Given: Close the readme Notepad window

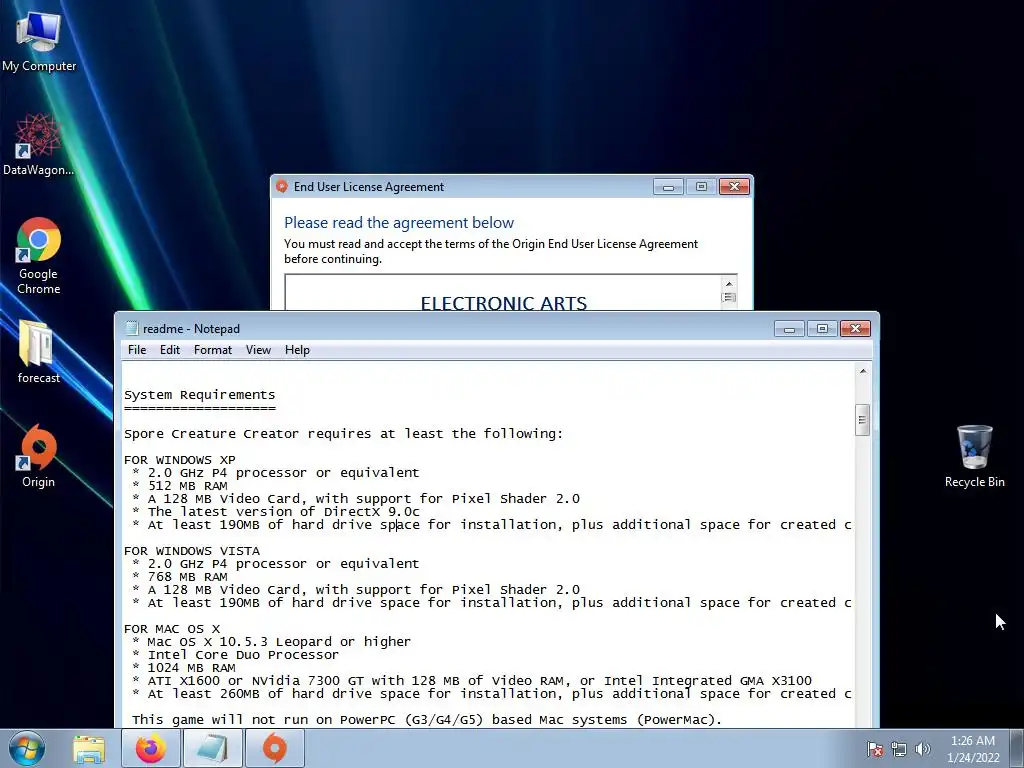Looking at the screenshot, I should tap(856, 328).
